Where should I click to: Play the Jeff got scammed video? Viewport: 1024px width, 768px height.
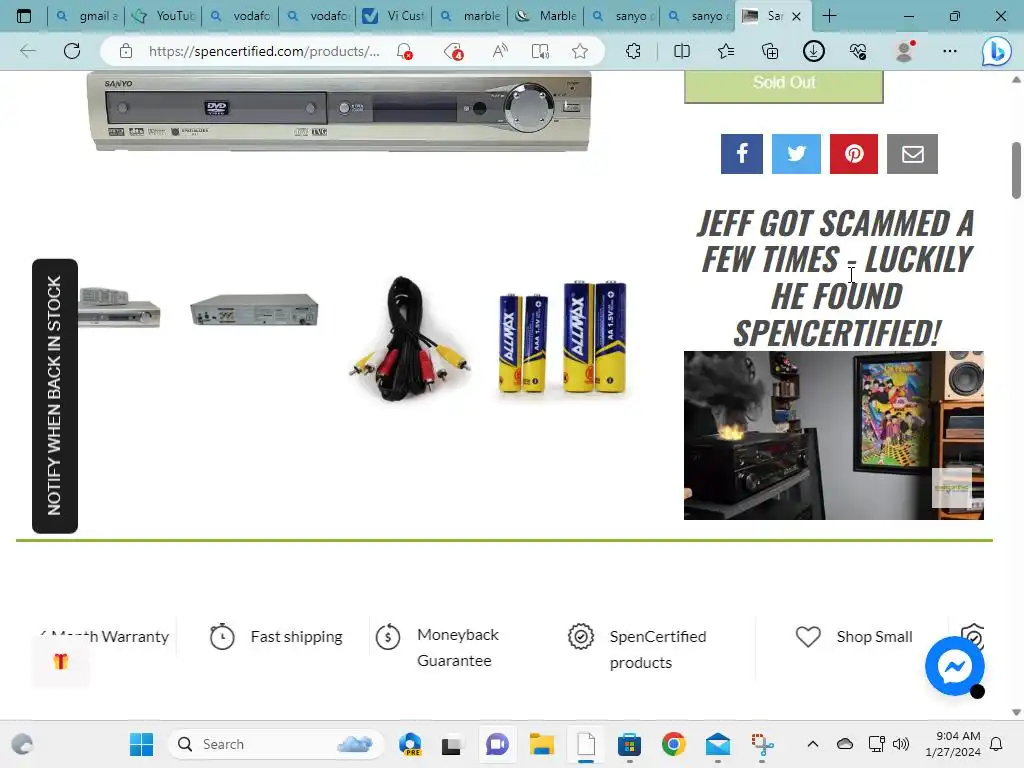[833, 436]
